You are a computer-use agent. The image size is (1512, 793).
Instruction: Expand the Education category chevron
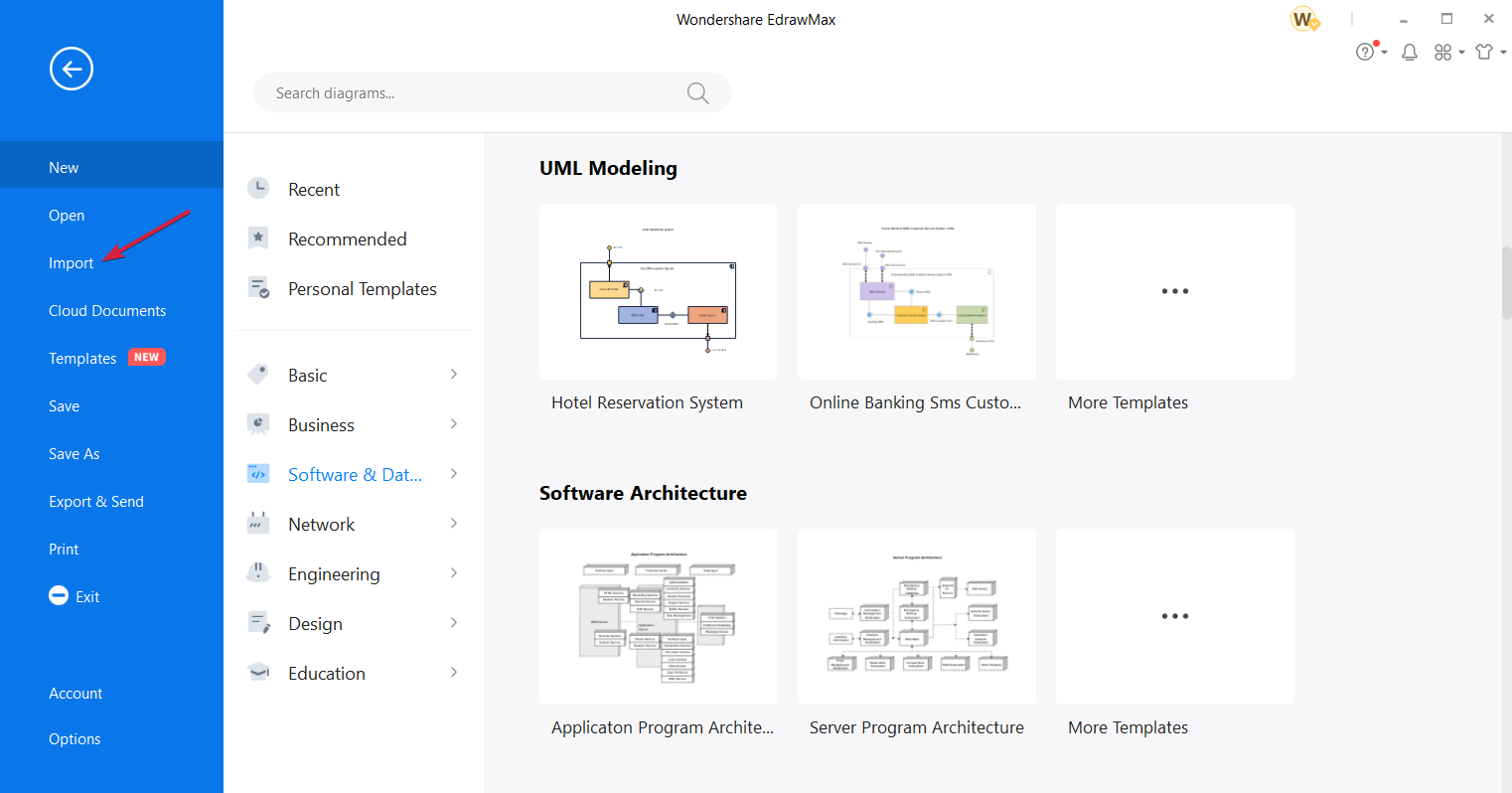point(454,673)
